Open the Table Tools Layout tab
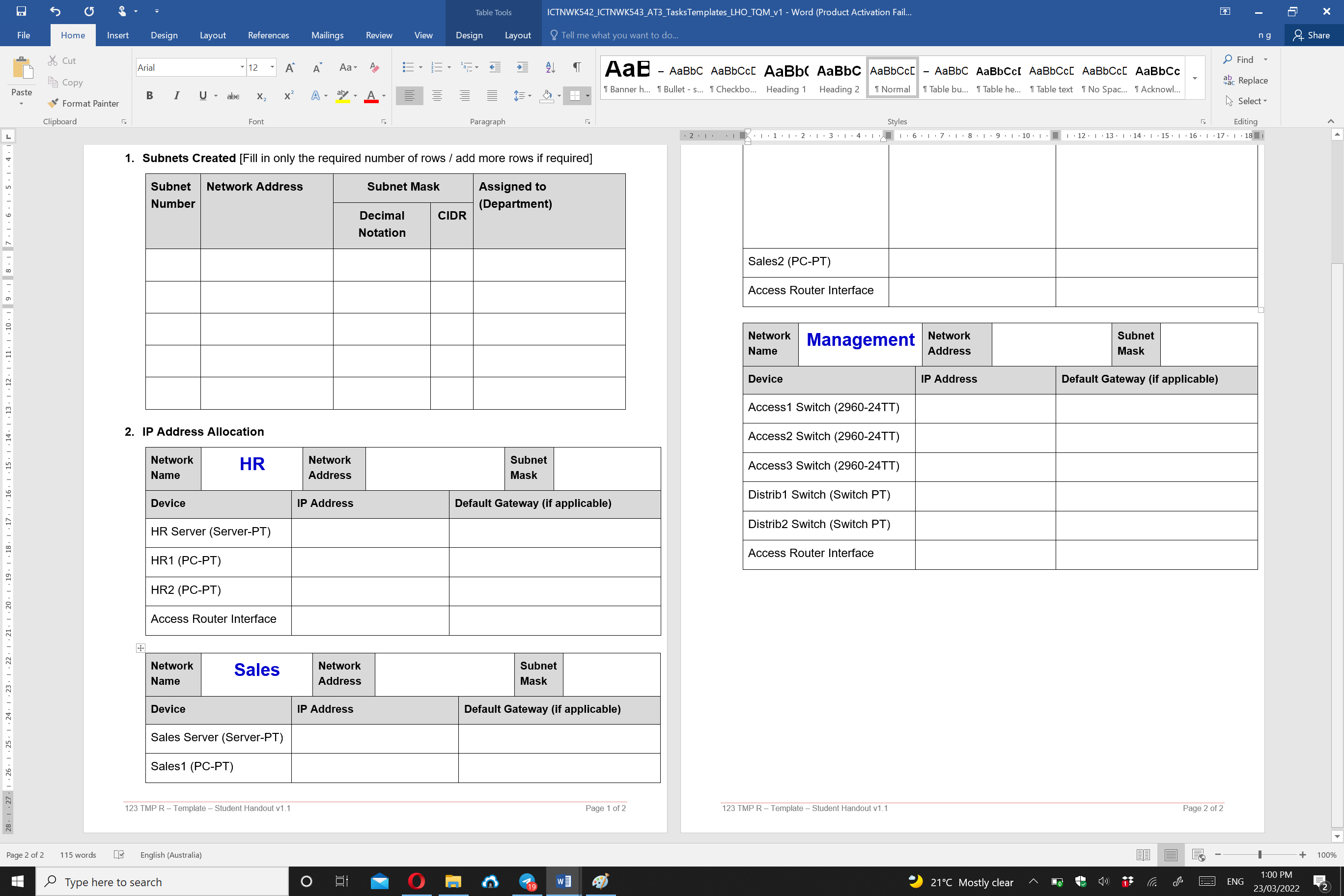The image size is (1344, 896). [x=518, y=35]
